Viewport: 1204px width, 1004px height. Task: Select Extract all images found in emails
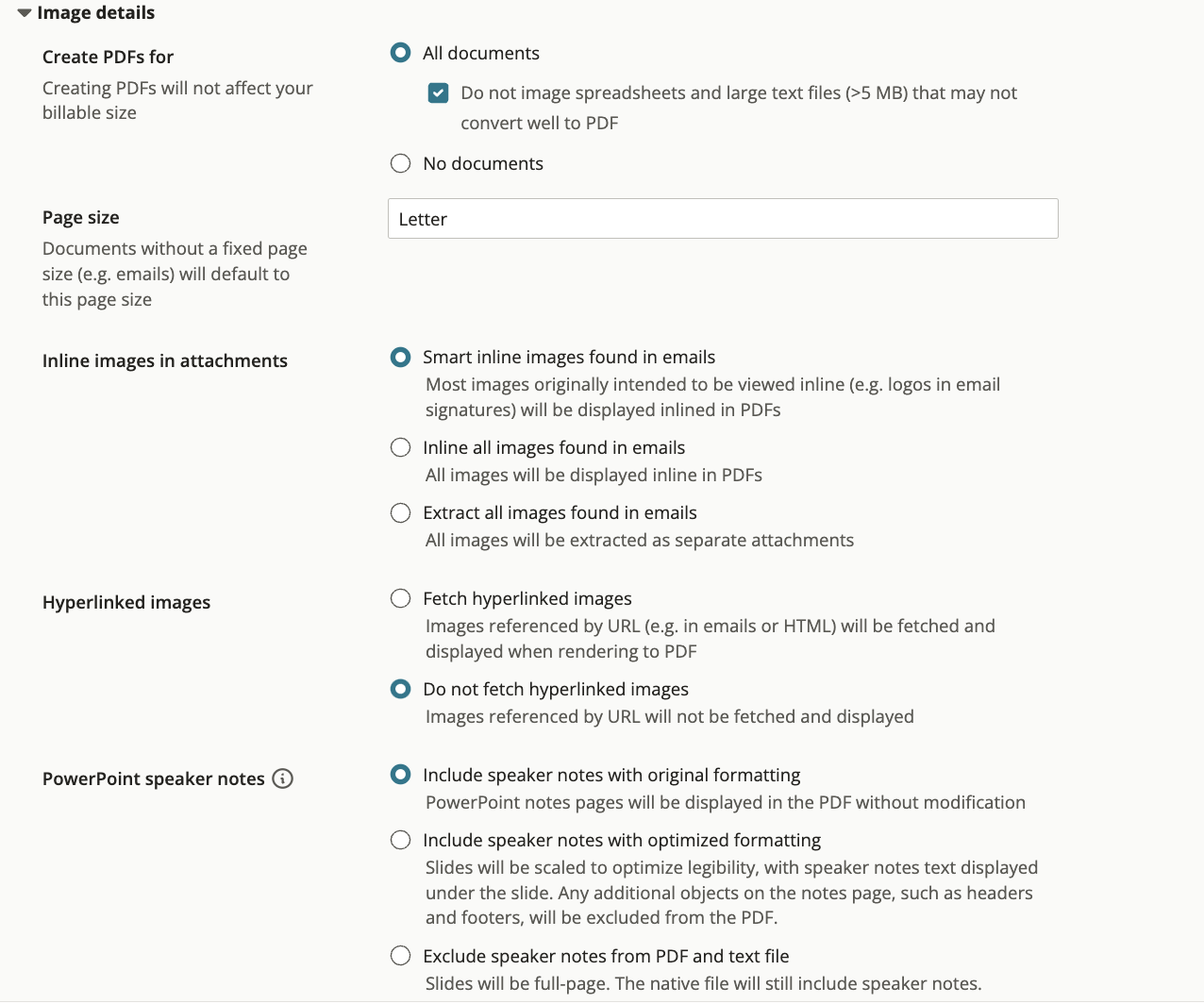coord(400,512)
